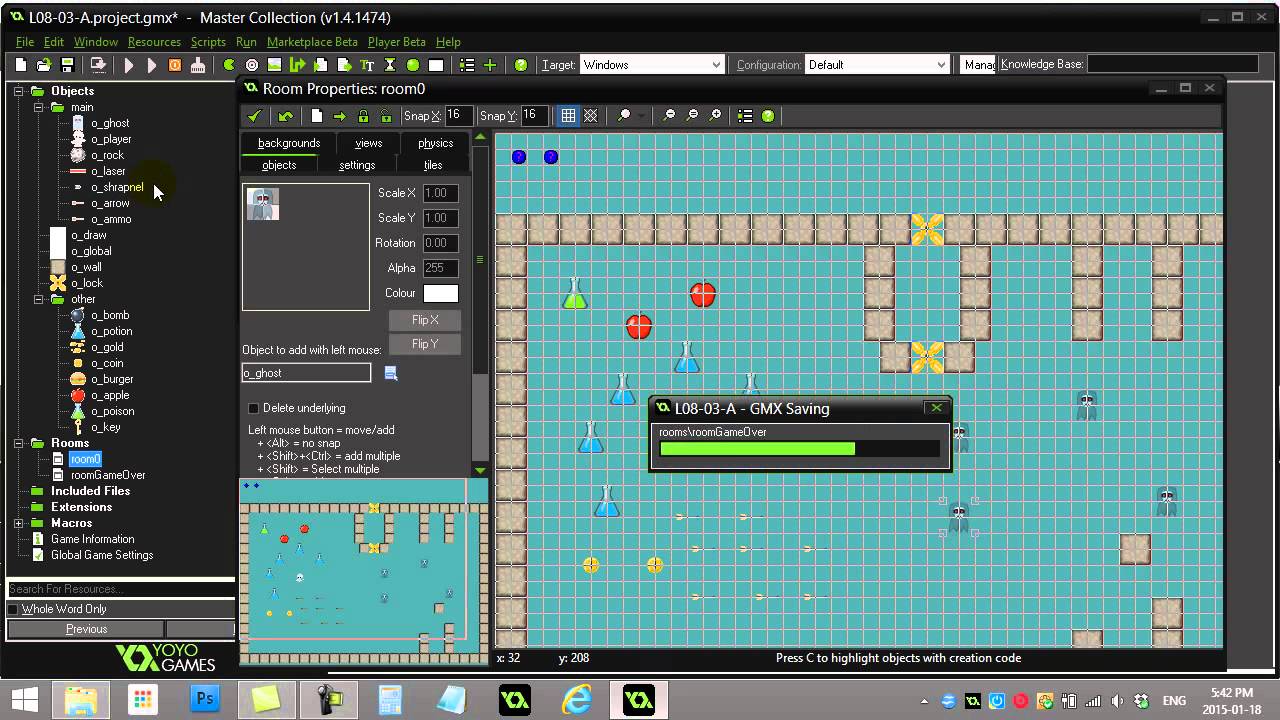Open Global Game Settings tree item
1280x720 pixels.
tap(102, 555)
